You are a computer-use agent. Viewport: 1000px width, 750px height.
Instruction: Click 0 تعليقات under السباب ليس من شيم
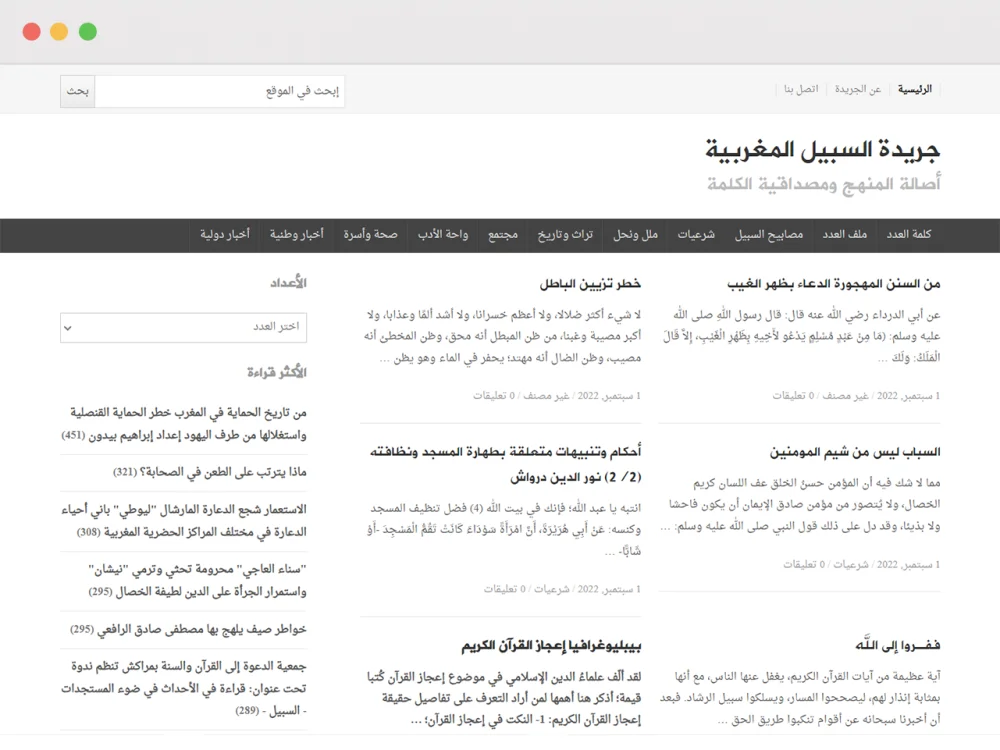[x=804, y=564]
